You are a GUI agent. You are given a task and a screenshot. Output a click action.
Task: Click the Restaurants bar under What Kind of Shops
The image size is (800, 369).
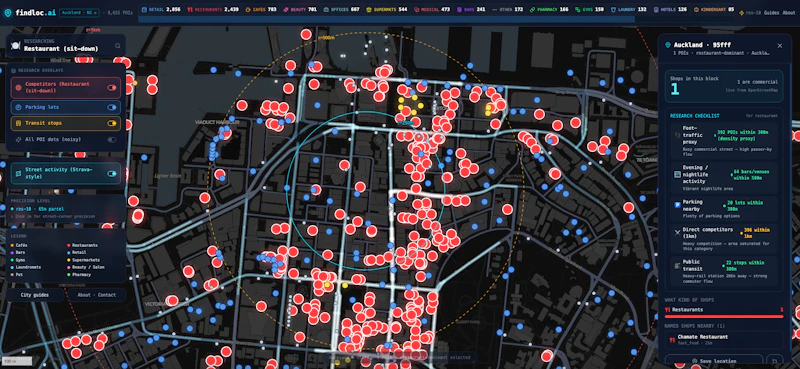724,316
